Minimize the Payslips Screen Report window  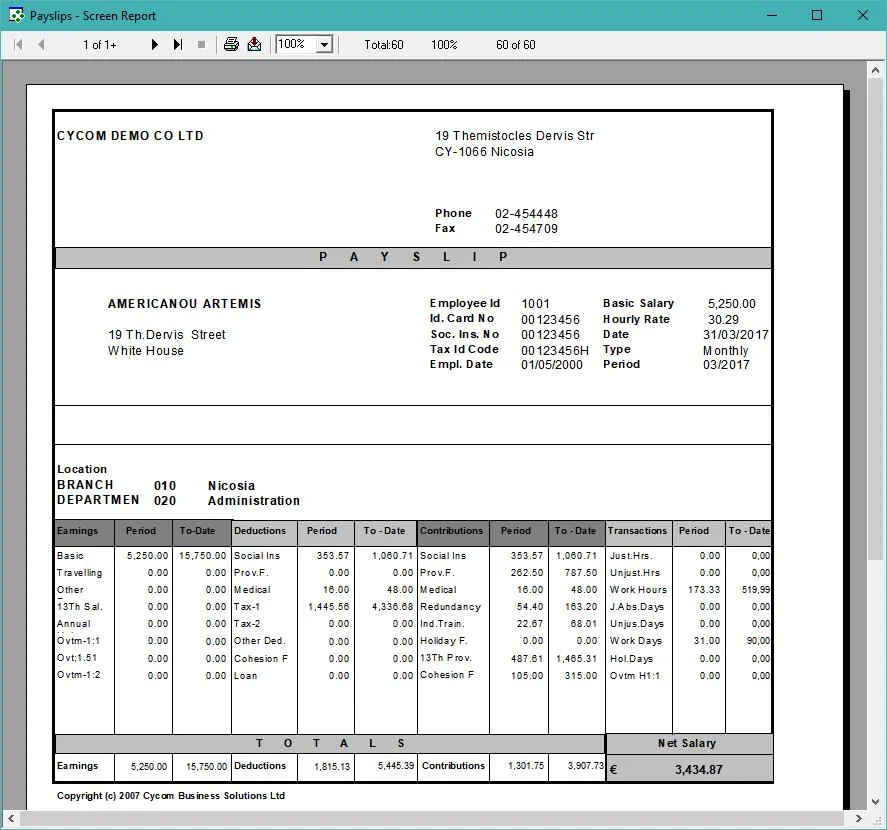coord(772,15)
